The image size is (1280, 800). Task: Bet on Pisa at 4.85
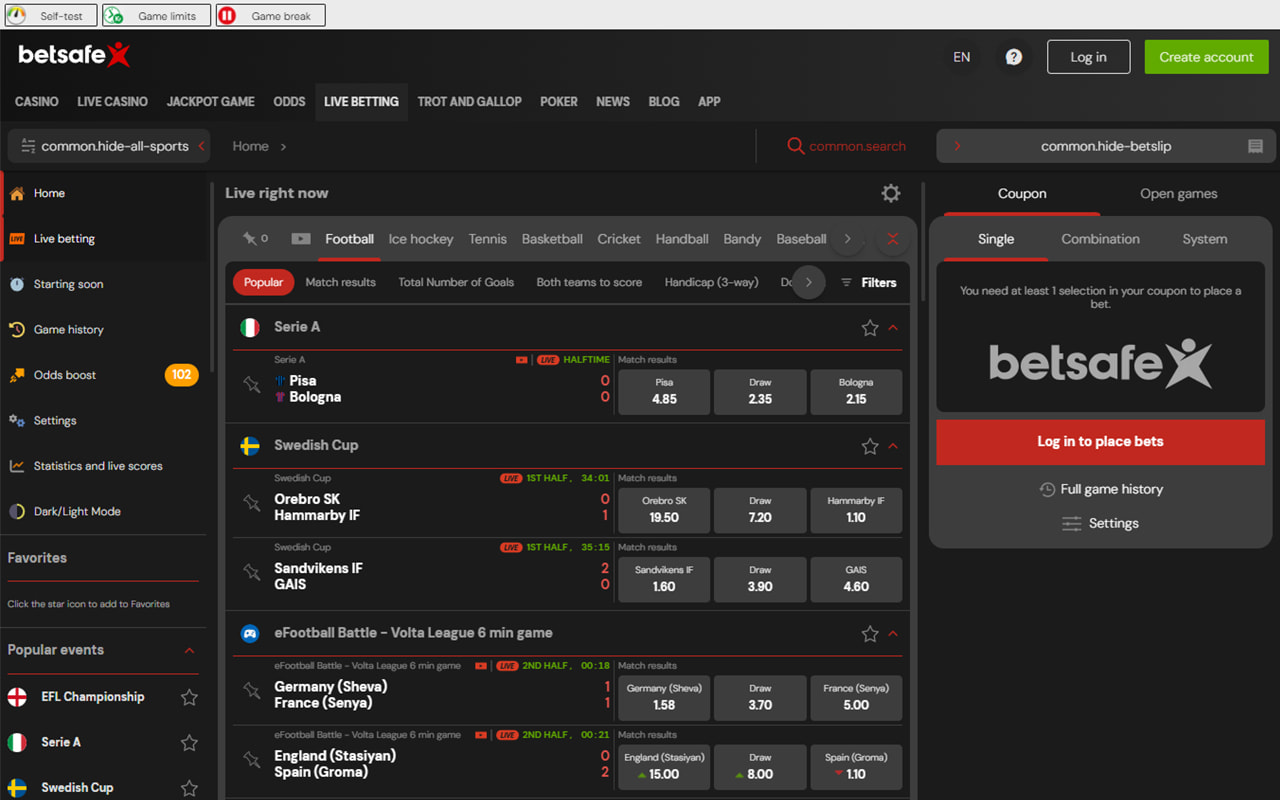[664, 392]
